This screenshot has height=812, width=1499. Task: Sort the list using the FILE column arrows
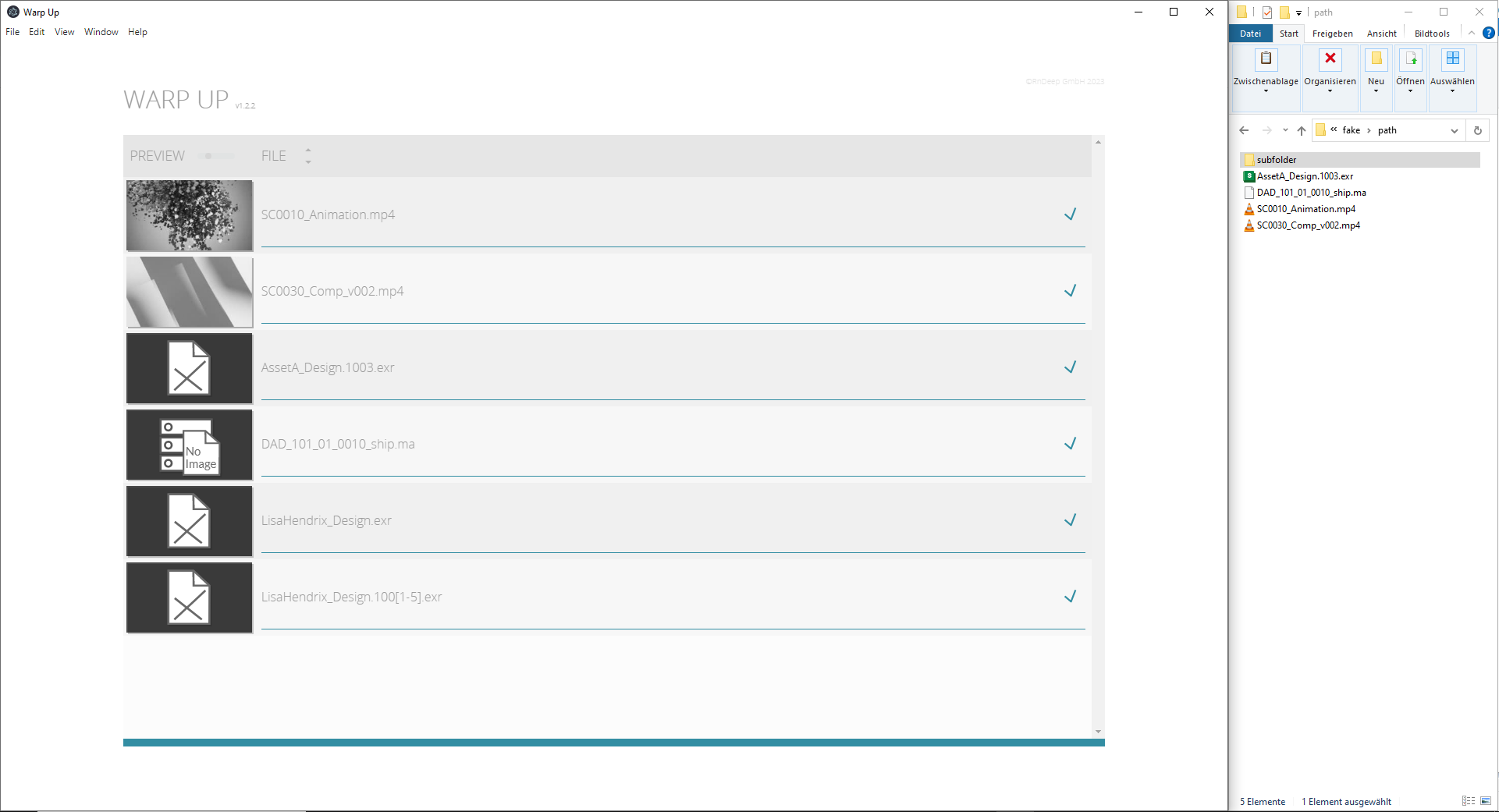tap(308, 156)
